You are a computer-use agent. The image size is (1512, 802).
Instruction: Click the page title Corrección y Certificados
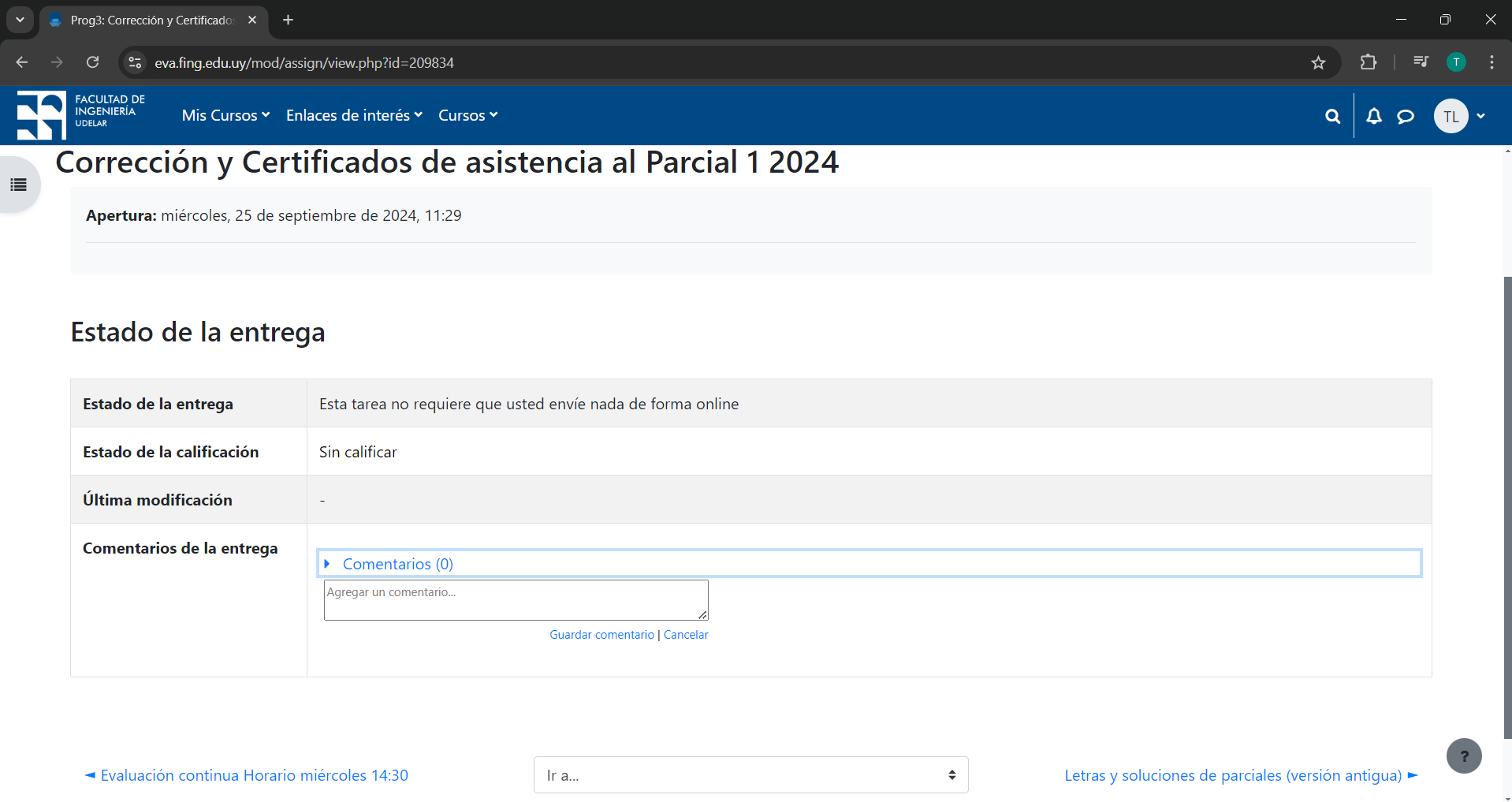coord(447,162)
